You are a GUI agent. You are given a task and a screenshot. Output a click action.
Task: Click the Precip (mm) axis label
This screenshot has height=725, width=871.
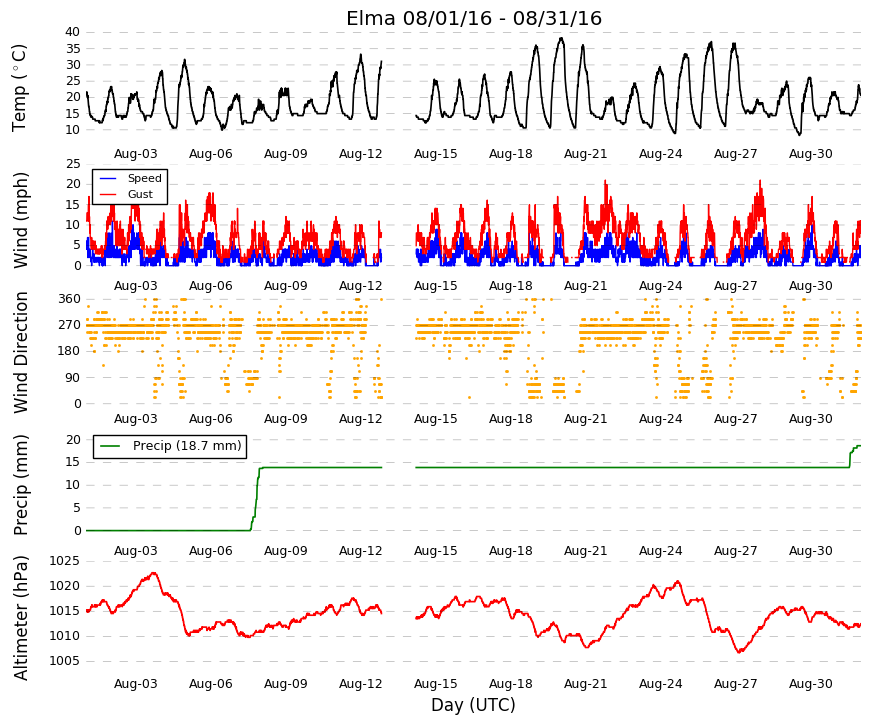click(20, 485)
